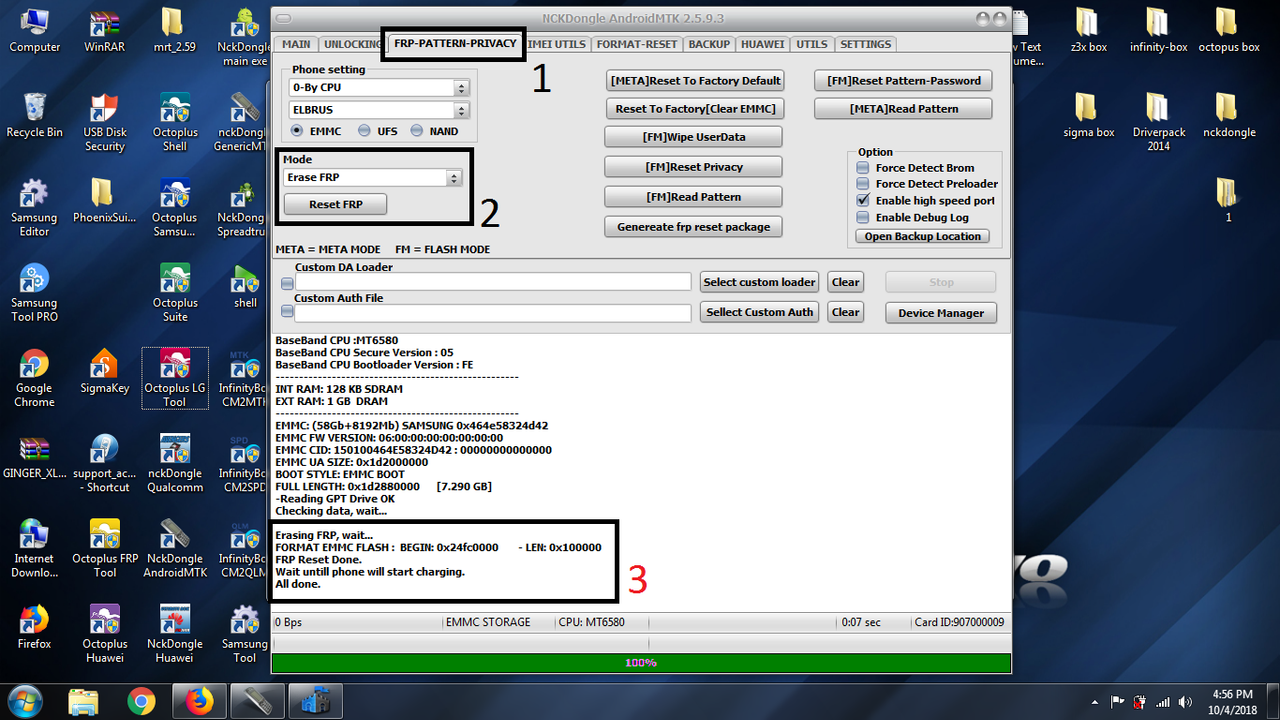Open the GINGER_XL archive icon
The width and height of the screenshot is (1280, 720).
point(34,456)
